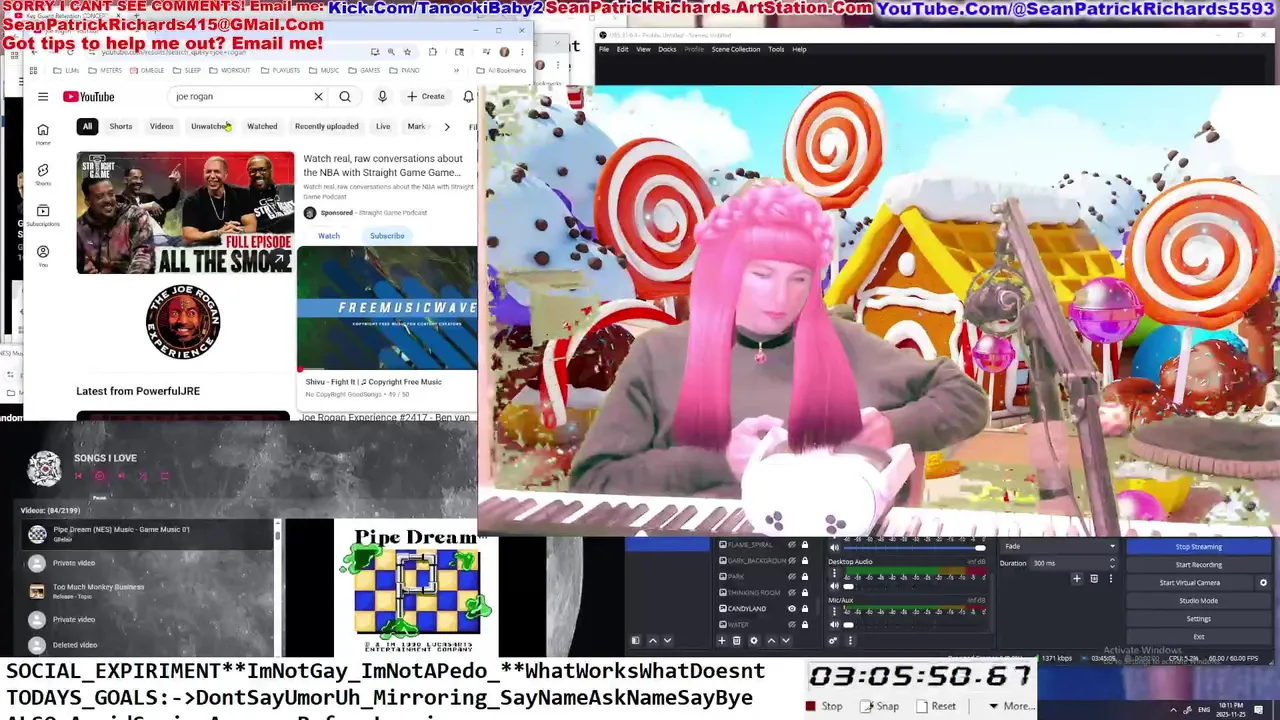Open Chrome extensions puzzle icon

tap(433, 52)
